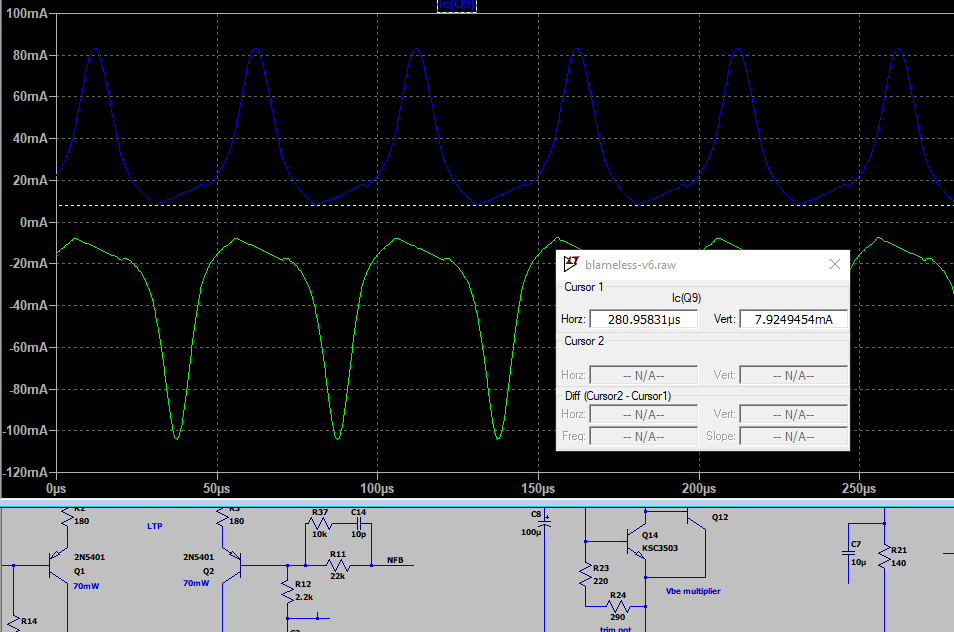Image resolution: width=954 pixels, height=632 pixels.
Task: Select capacitor C14 10p symbol
Action: [358, 523]
